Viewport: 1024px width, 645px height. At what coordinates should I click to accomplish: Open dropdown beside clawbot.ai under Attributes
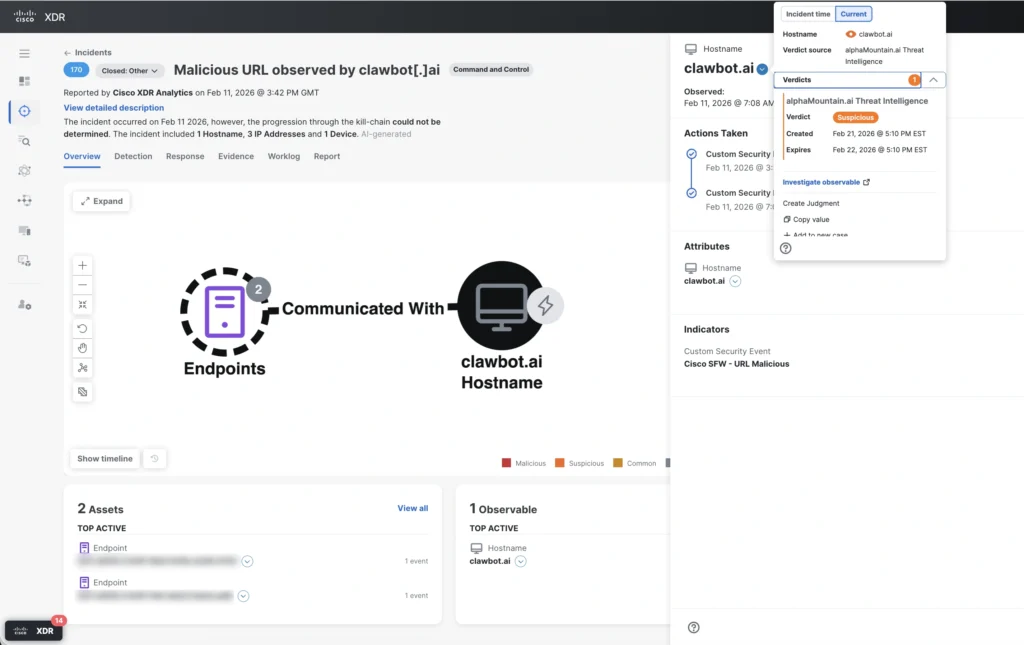[x=735, y=282]
